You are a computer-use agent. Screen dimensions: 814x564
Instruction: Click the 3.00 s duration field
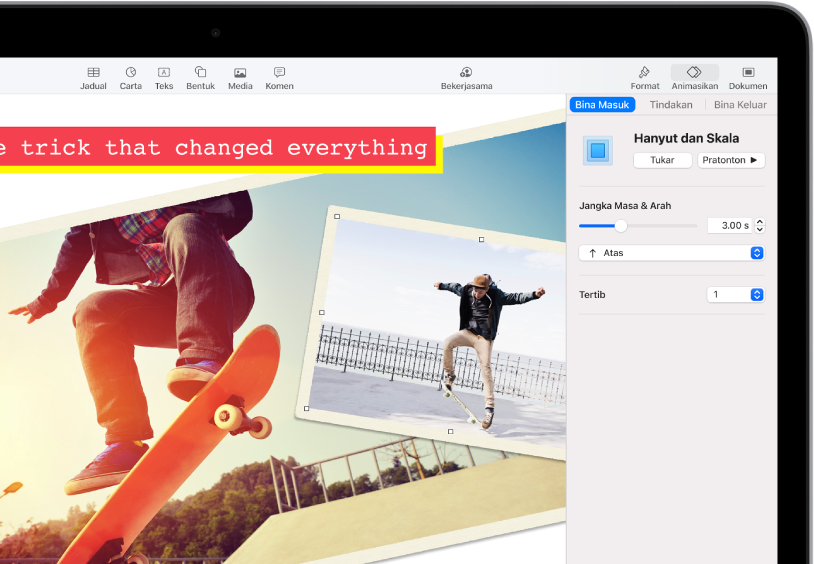pos(729,226)
